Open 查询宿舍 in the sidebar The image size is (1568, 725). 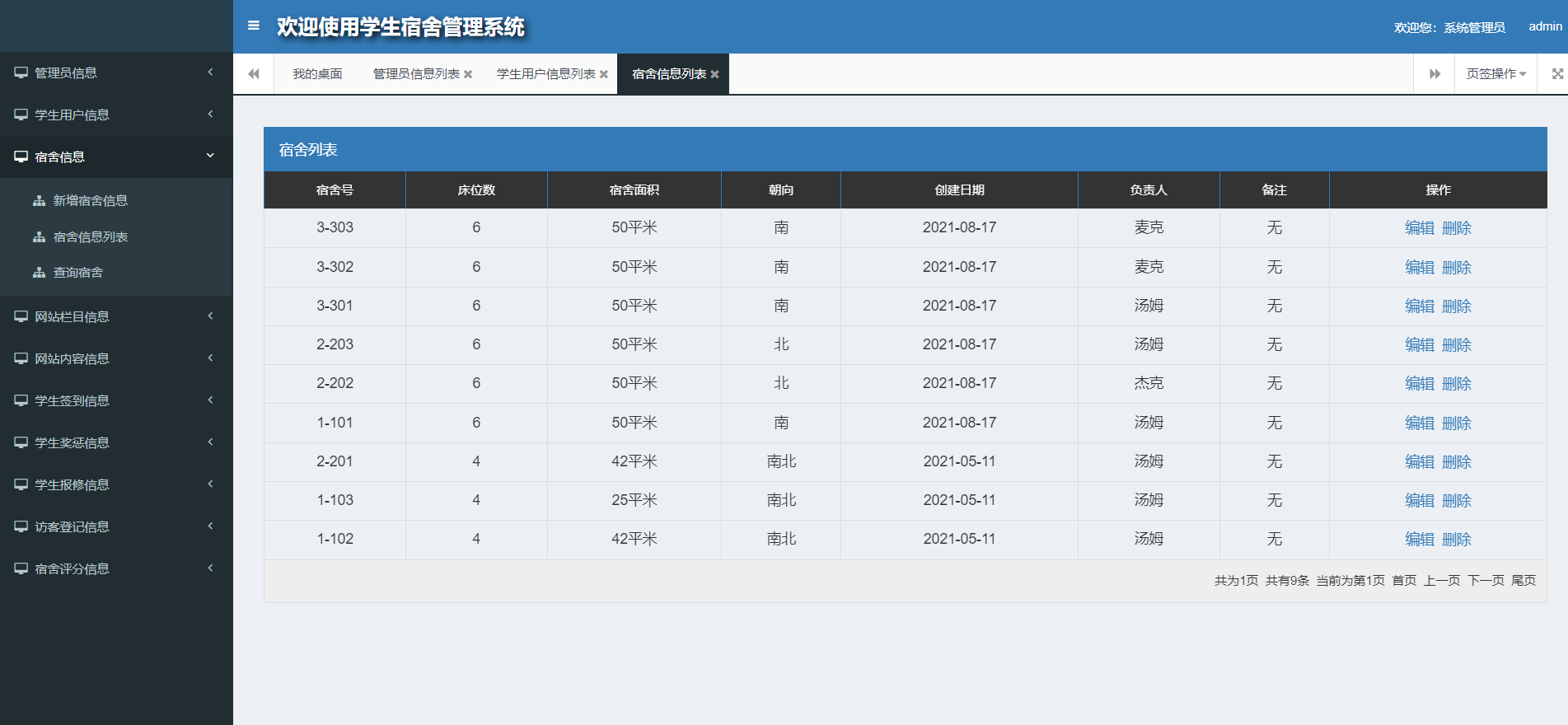(x=78, y=272)
